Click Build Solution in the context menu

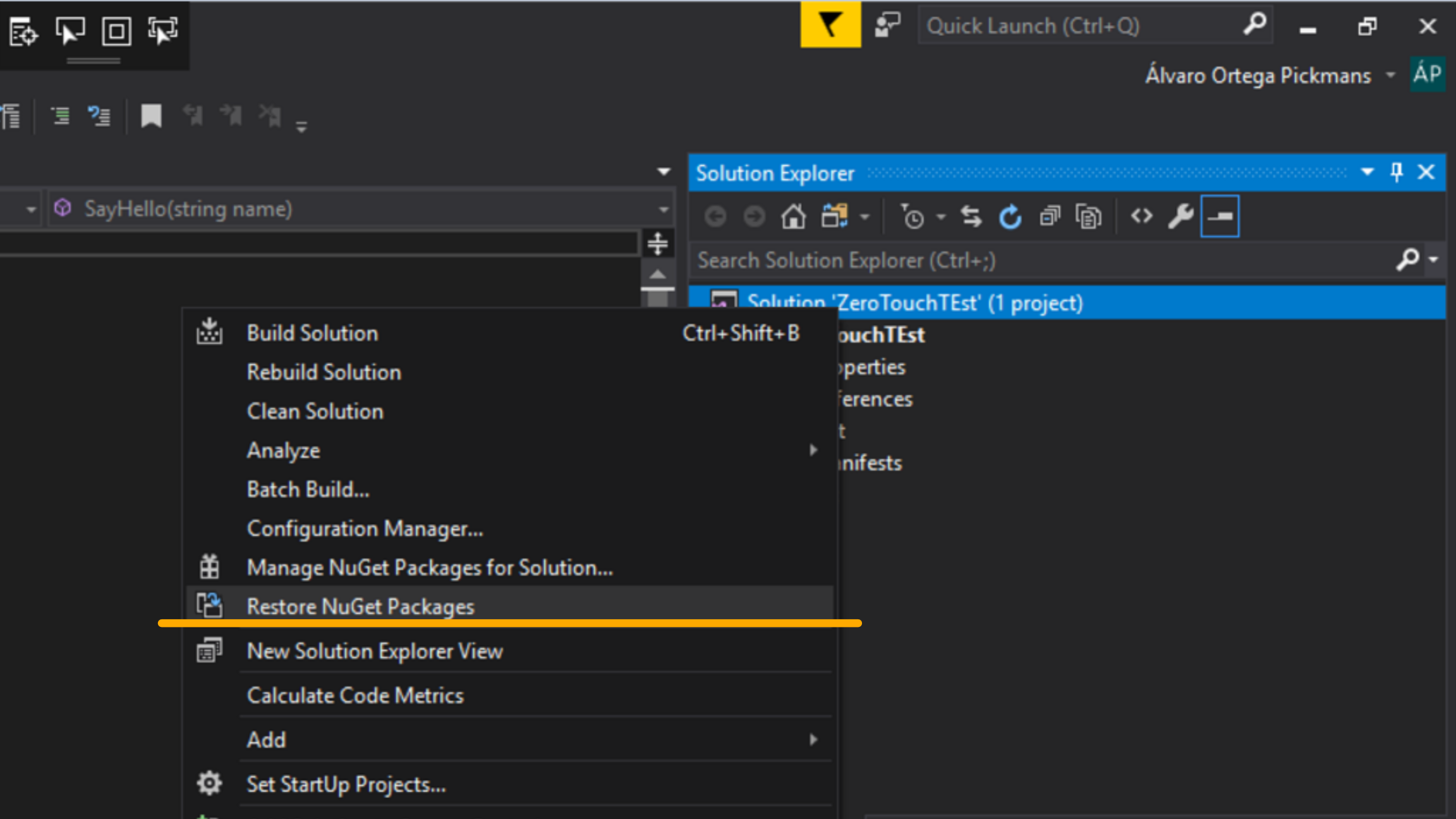pyautogui.click(x=312, y=333)
